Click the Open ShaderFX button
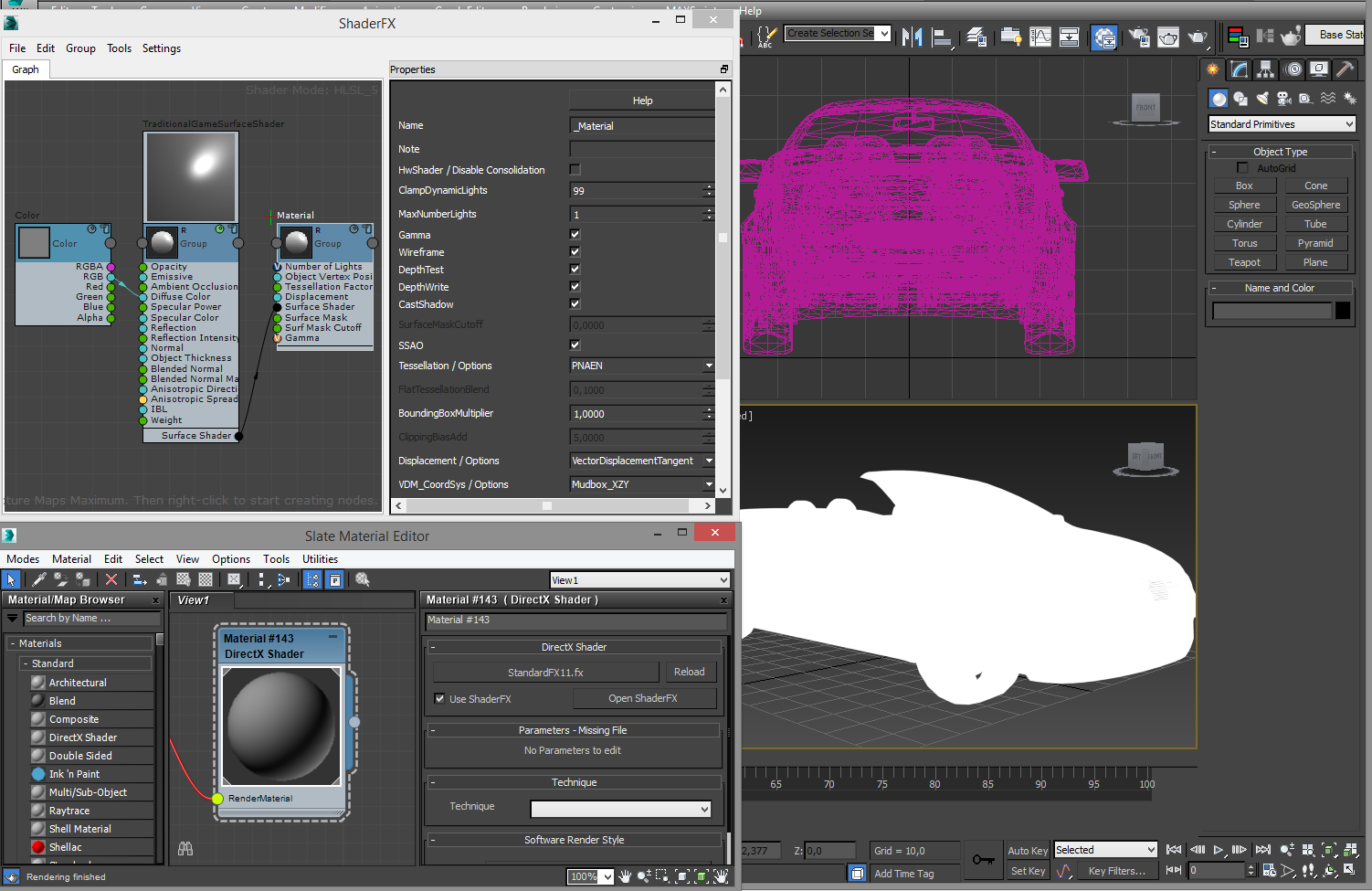Viewport: 1372px width, 891px height. pyautogui.click(x=643, y=698)
